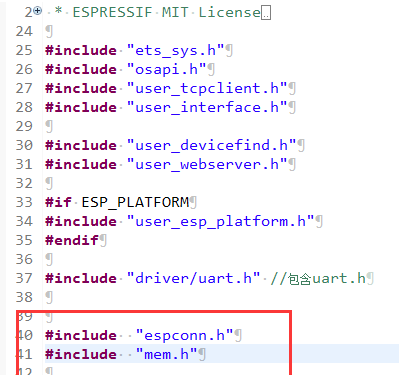399x375 pixels.
Task: Click the #endif directive
Action: 72,240
